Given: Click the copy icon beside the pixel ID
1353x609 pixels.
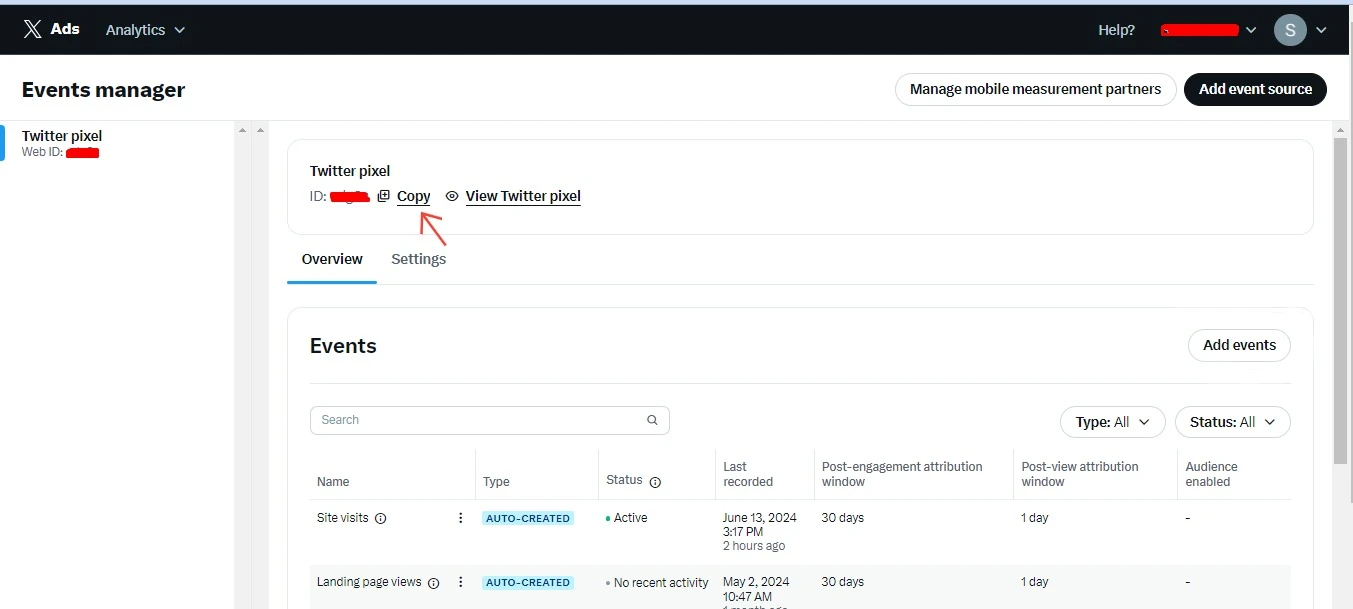Looking at the screenshot, I should [x=383, y=196].
